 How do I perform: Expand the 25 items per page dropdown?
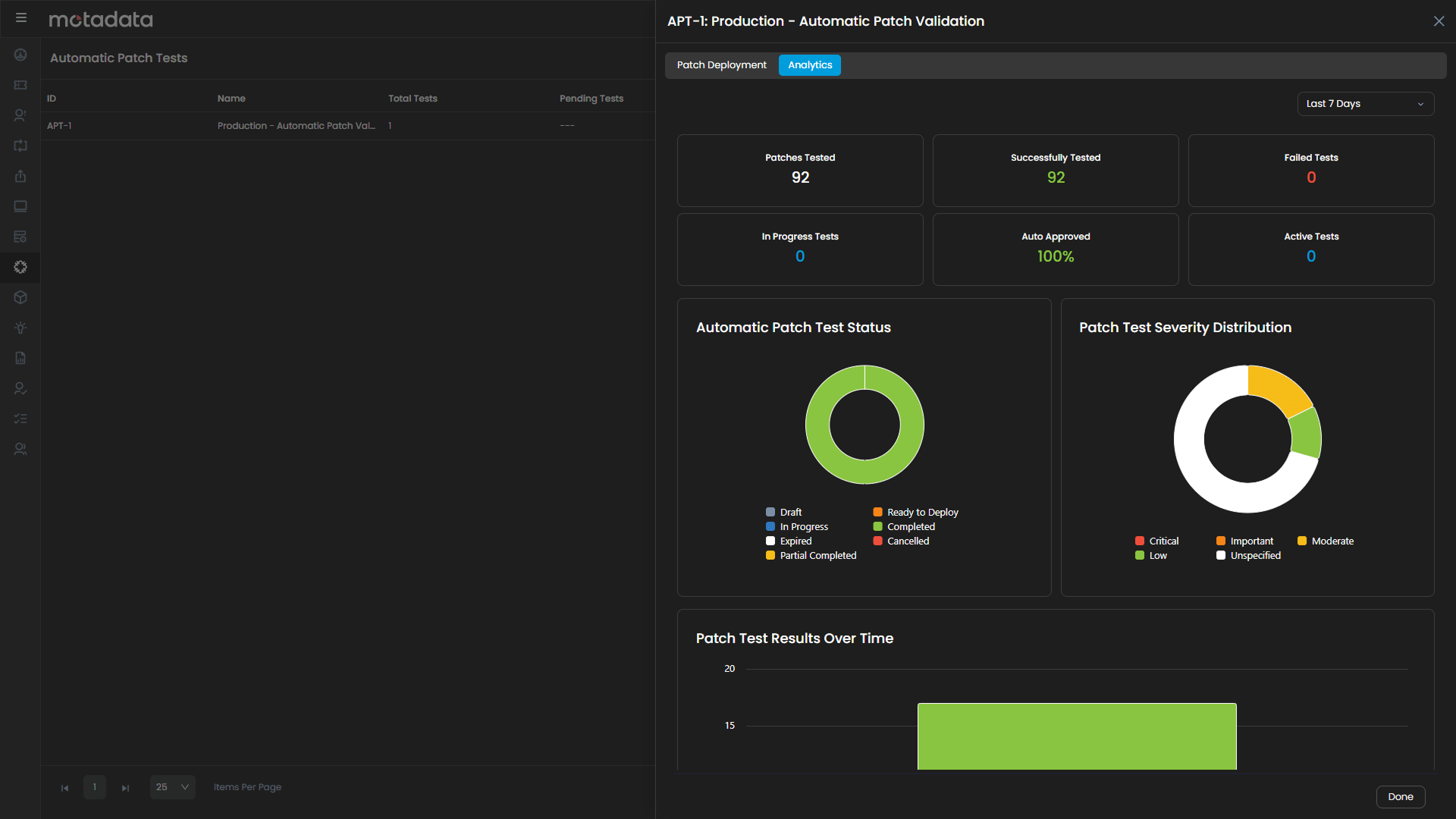tap(172, 787)
